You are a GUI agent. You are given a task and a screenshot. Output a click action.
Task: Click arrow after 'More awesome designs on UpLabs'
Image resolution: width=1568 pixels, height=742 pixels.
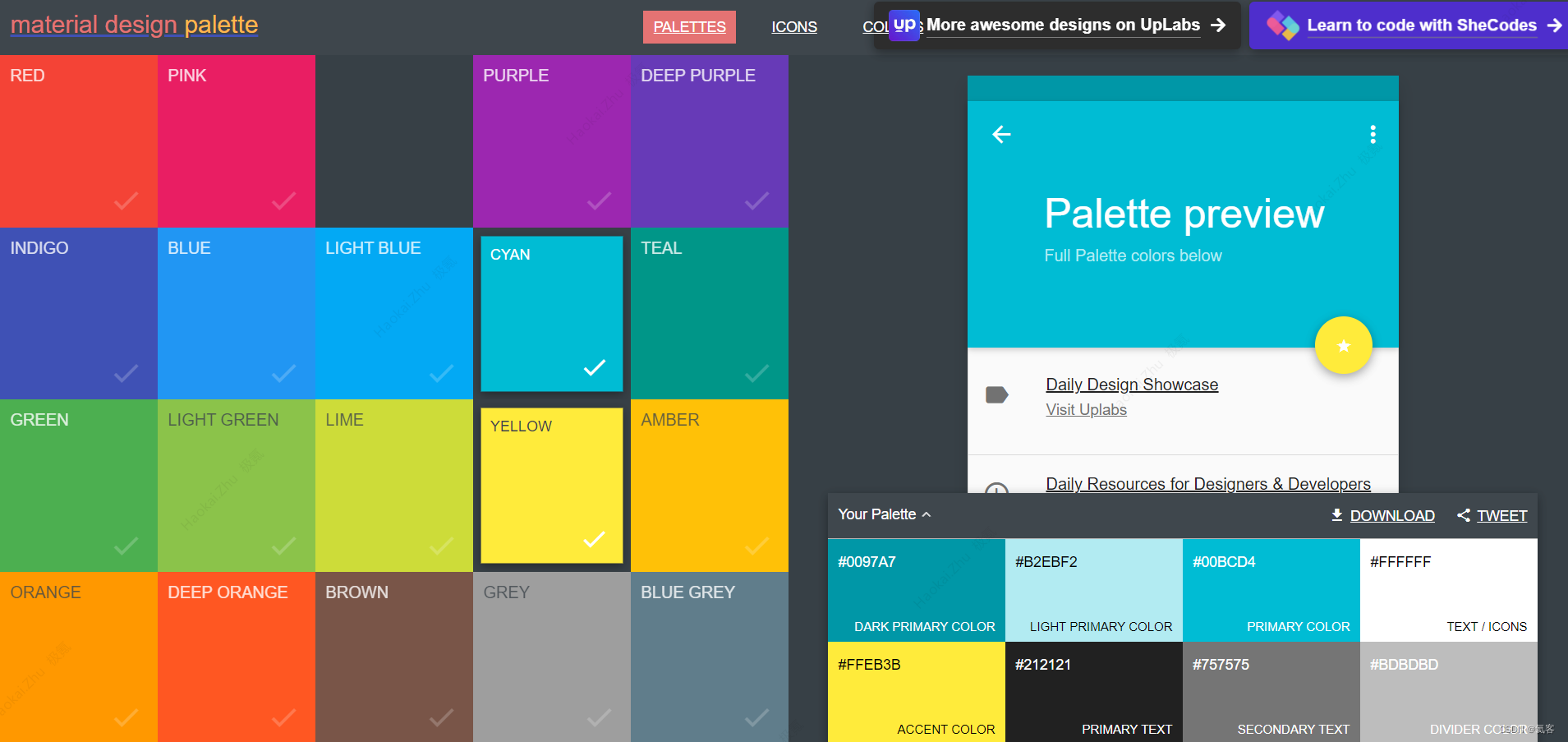tap(1218, 25)
